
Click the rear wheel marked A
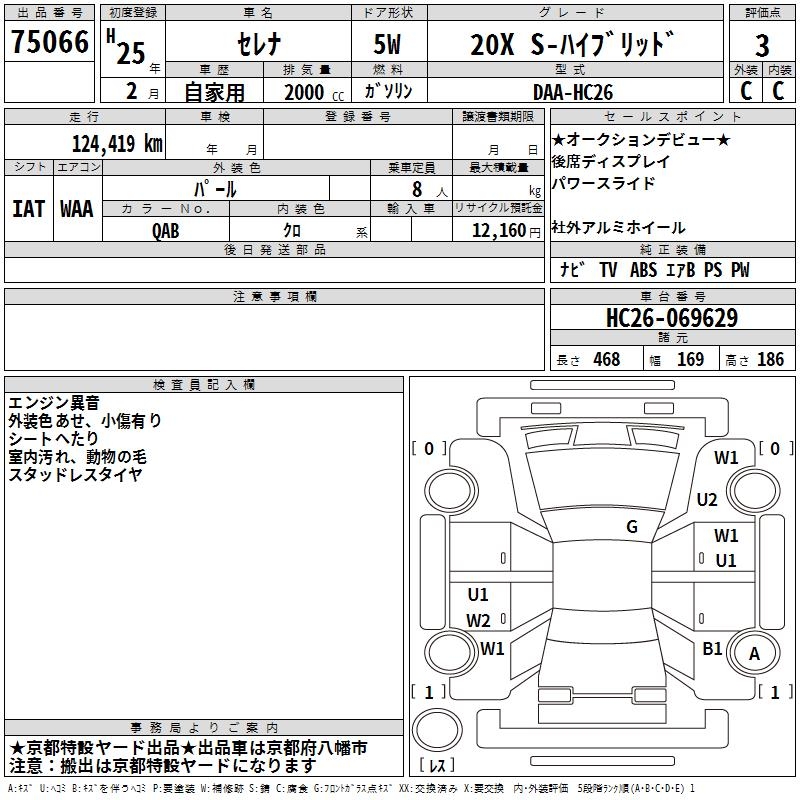tap(754, 653)
